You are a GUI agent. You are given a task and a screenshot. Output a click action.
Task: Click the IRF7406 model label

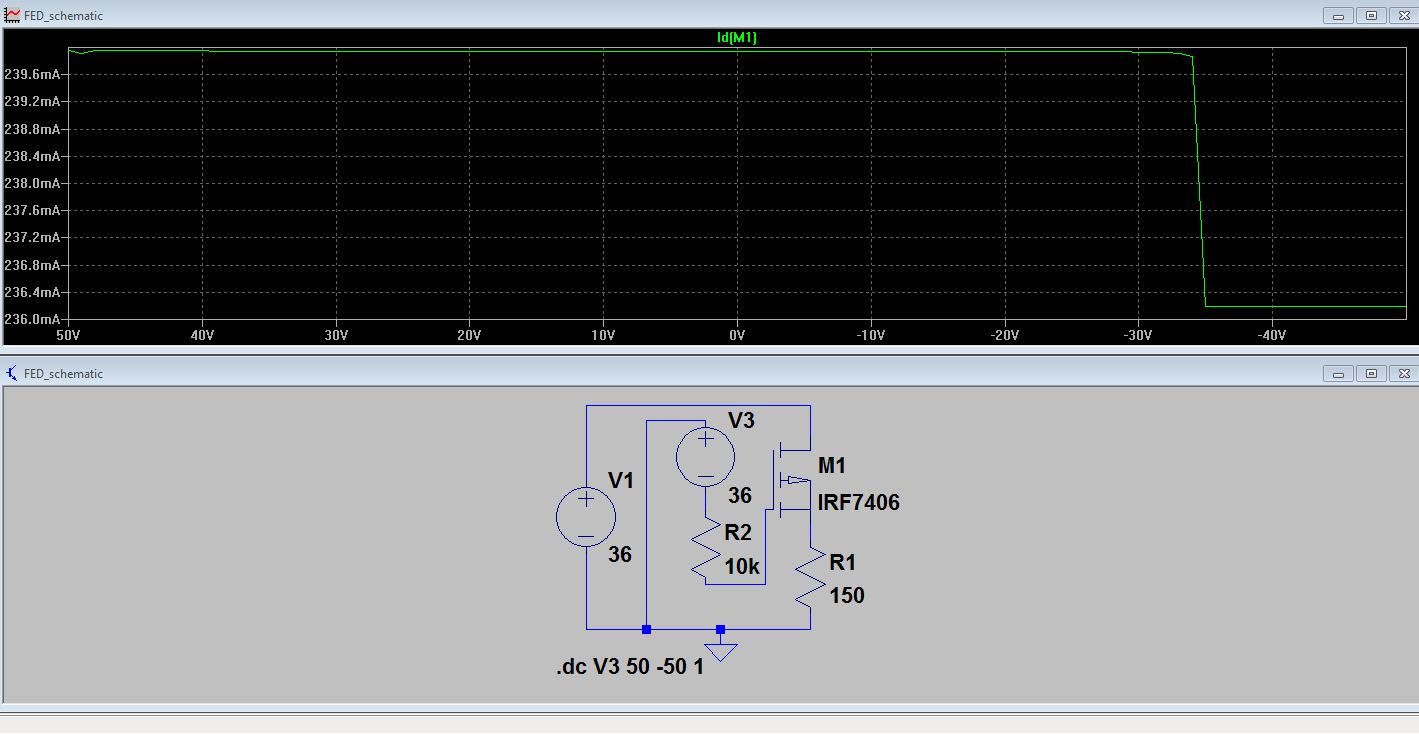[x=859, y=503]
